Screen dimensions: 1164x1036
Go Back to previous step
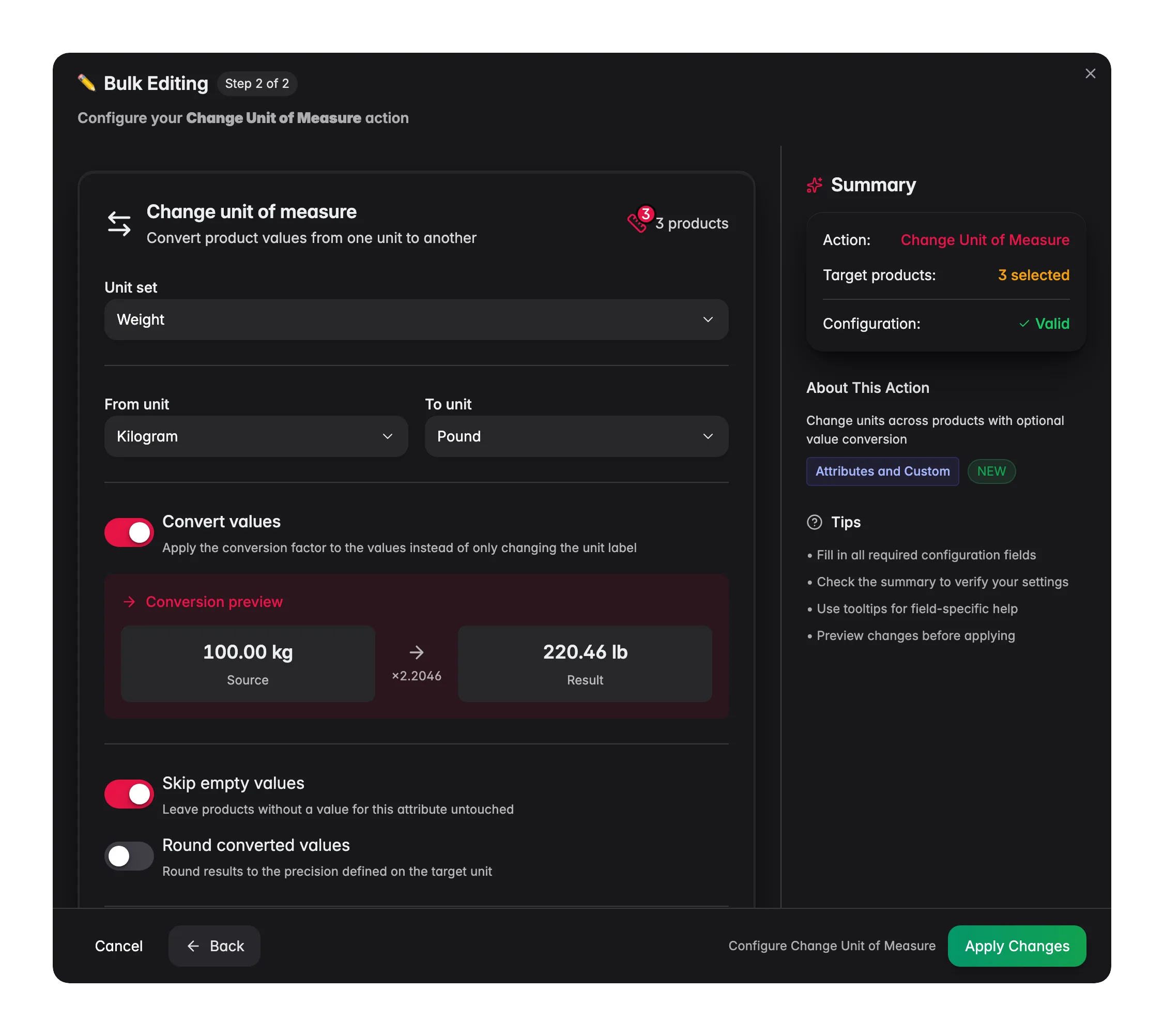pos(214,946)
